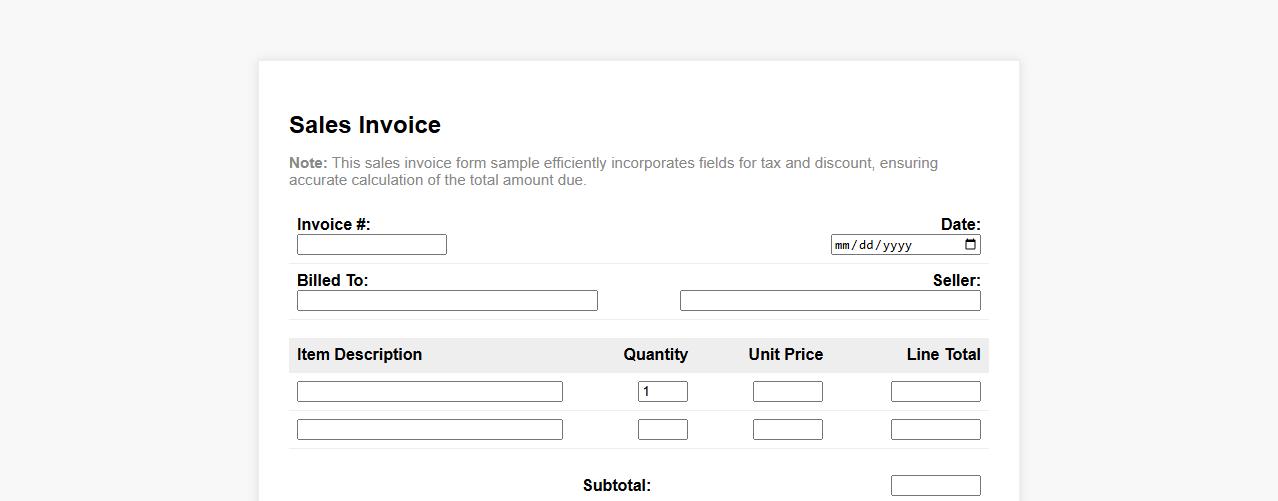1278x501 pixels.
Task: Focus the Billed To input field
Action: (x=447, y=301)
